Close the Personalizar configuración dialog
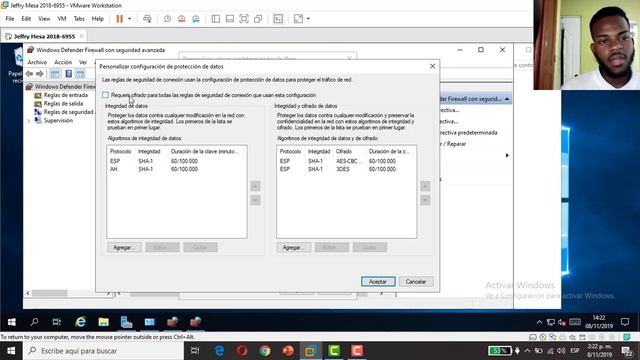 click(x=432, y=66)
